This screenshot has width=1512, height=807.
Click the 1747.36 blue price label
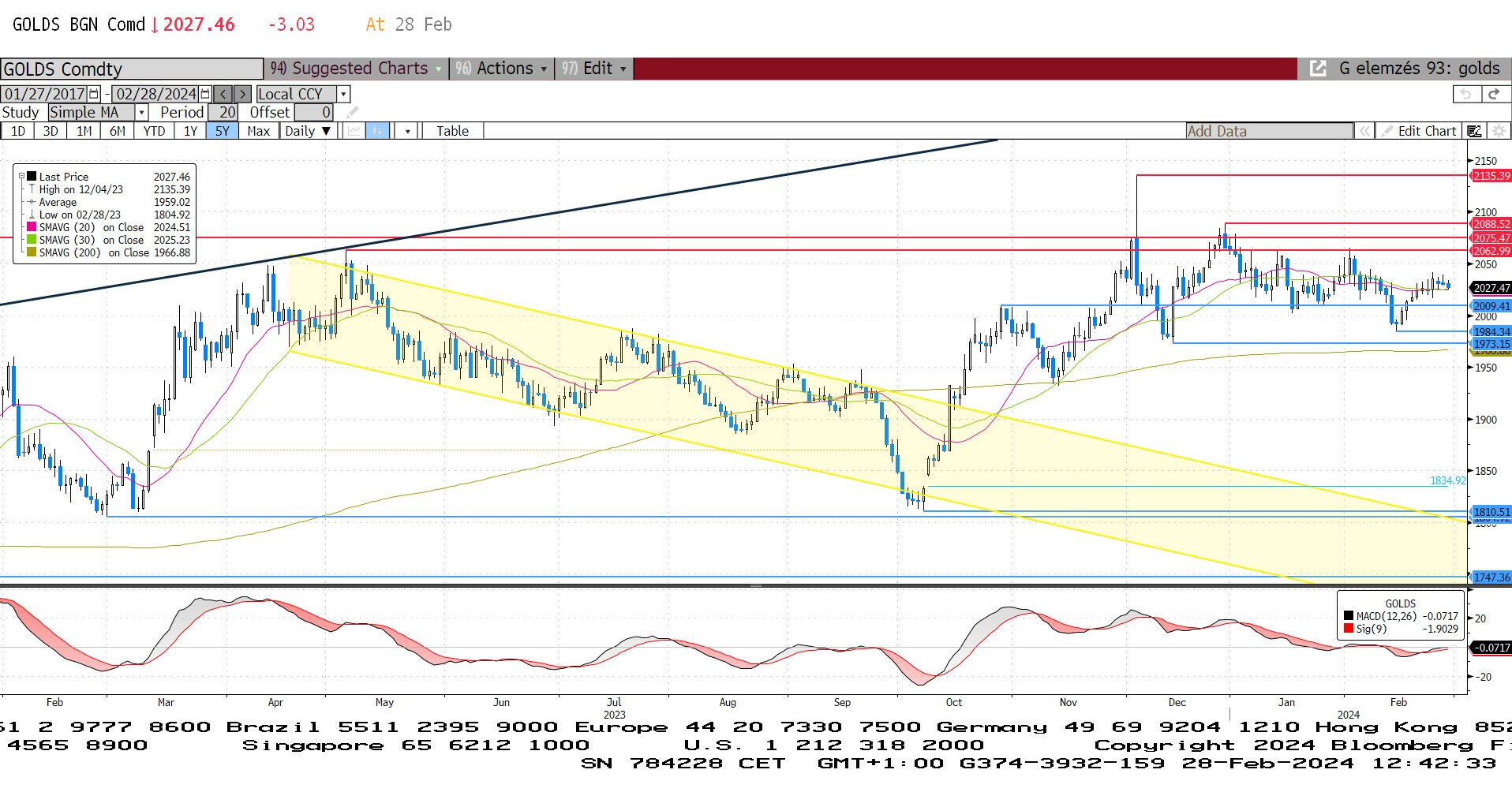pos(1491,577)
